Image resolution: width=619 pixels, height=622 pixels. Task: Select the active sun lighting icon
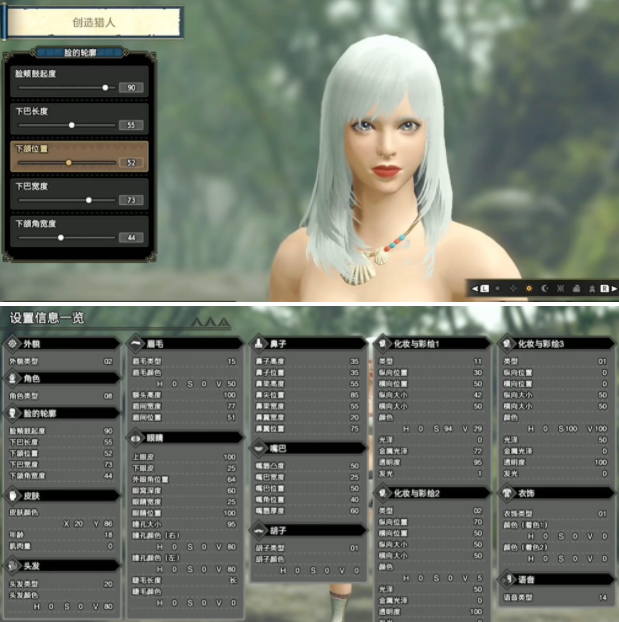(x=529, y=288)
